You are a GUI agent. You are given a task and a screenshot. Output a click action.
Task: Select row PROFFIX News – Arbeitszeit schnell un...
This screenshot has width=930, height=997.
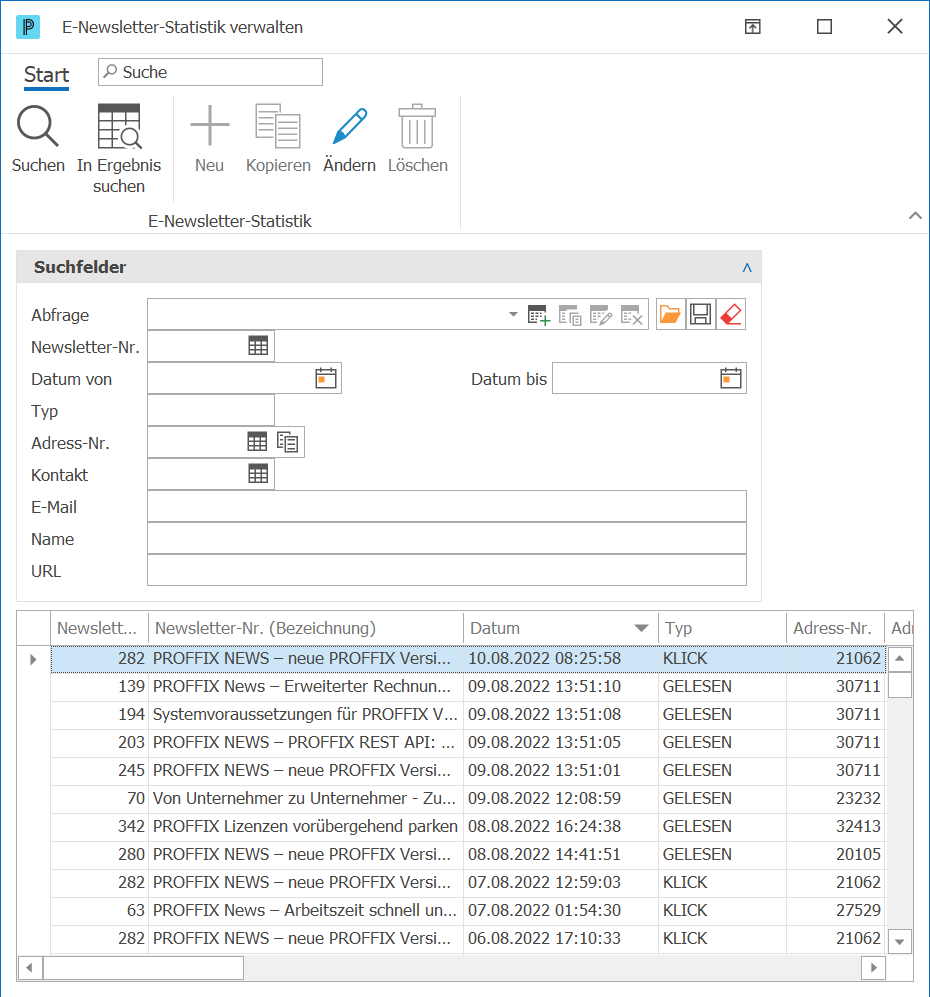tap(468, 911)
